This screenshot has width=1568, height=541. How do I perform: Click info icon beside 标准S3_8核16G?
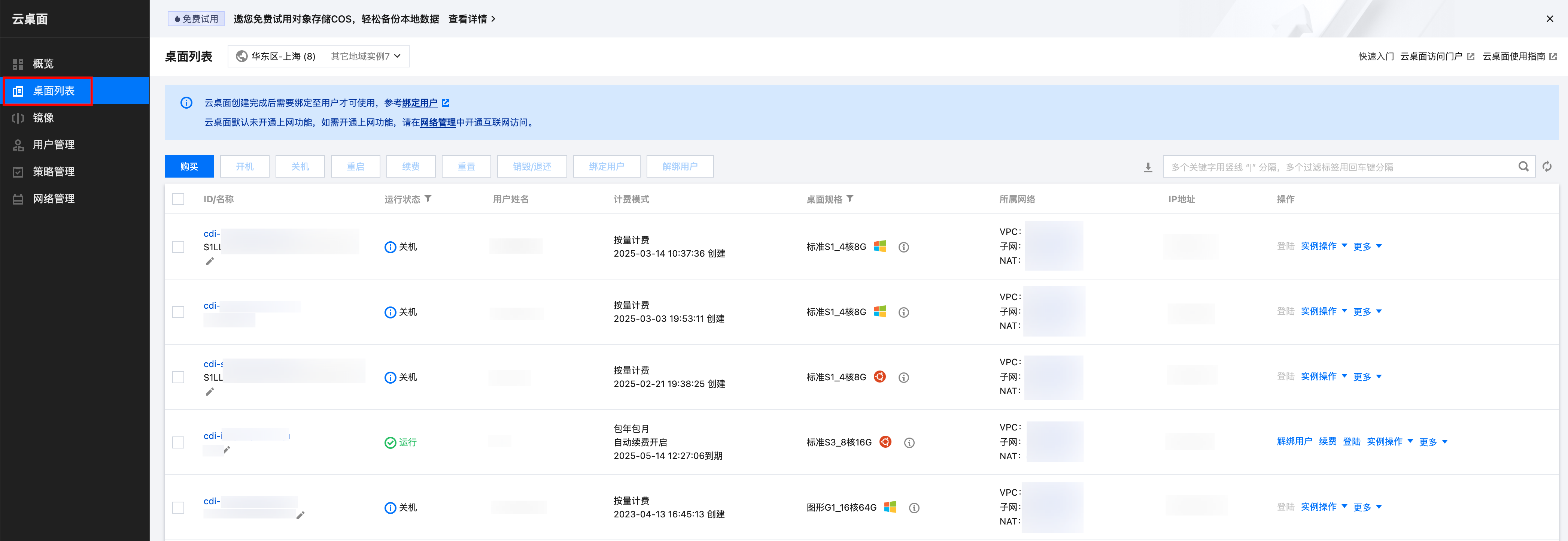[x=909, y=442]
